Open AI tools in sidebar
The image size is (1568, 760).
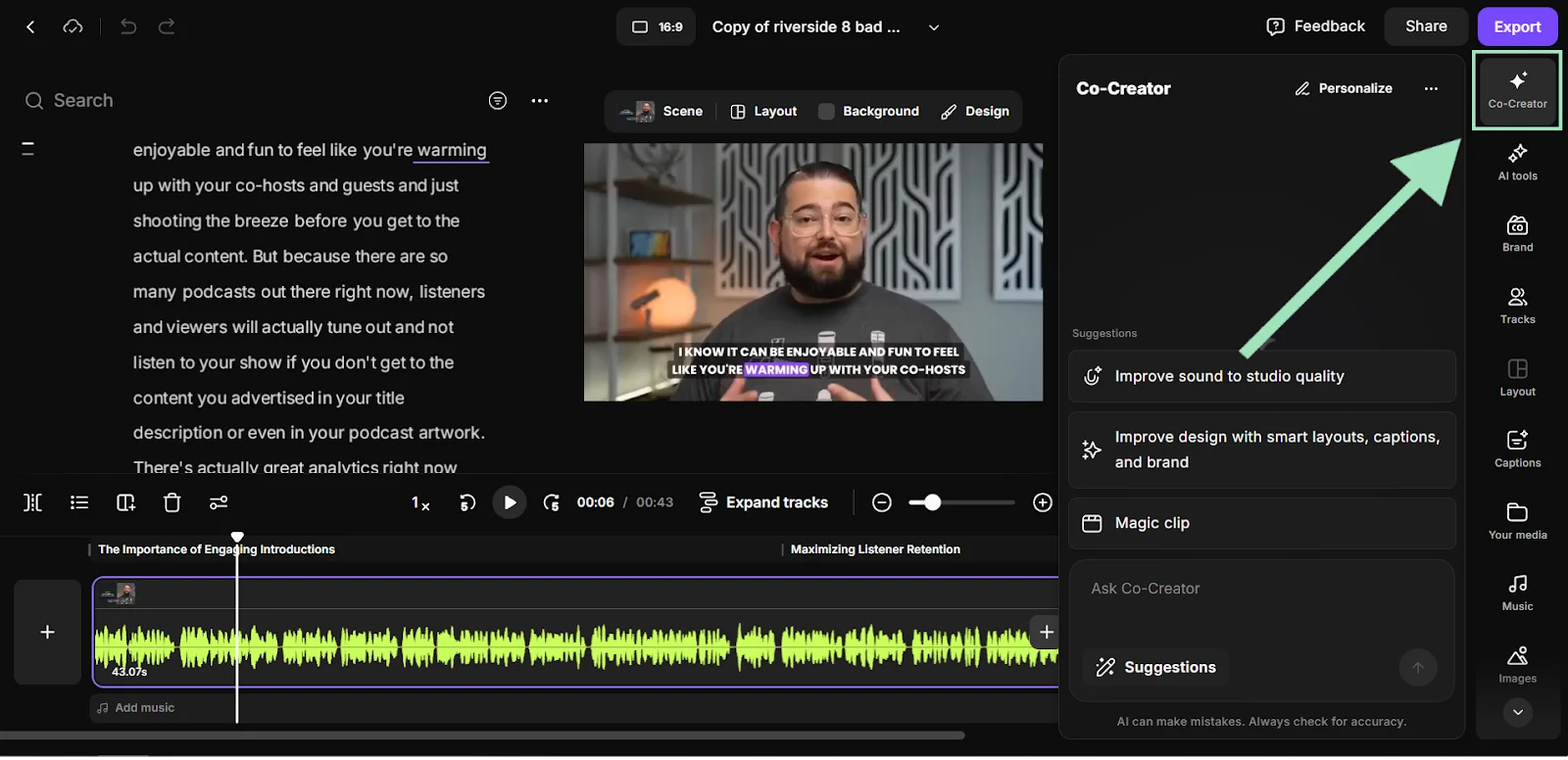1517,163
